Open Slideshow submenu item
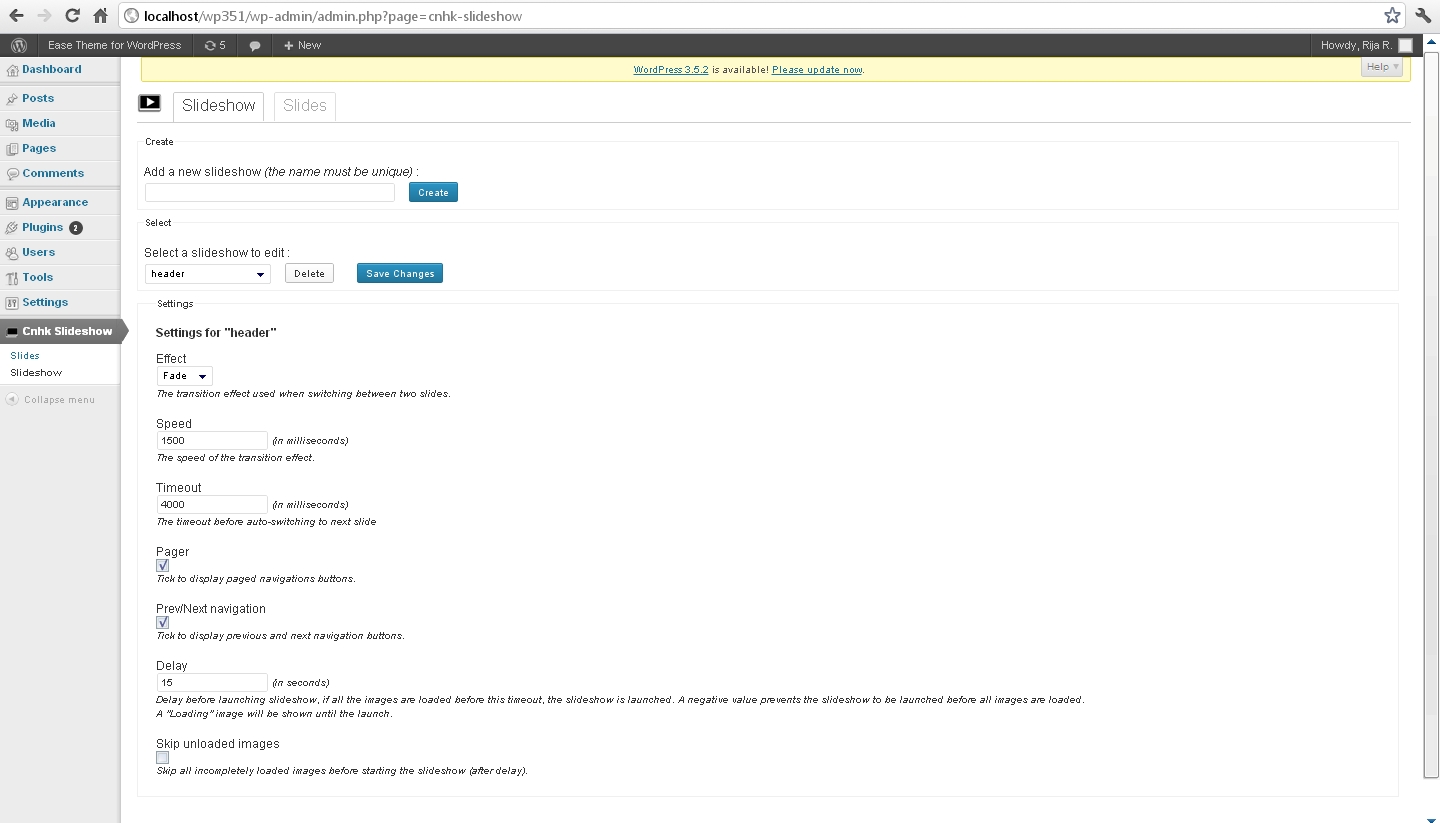This screenshot has width=1440, height=823. pyautogui.click(x=36, y=373)
